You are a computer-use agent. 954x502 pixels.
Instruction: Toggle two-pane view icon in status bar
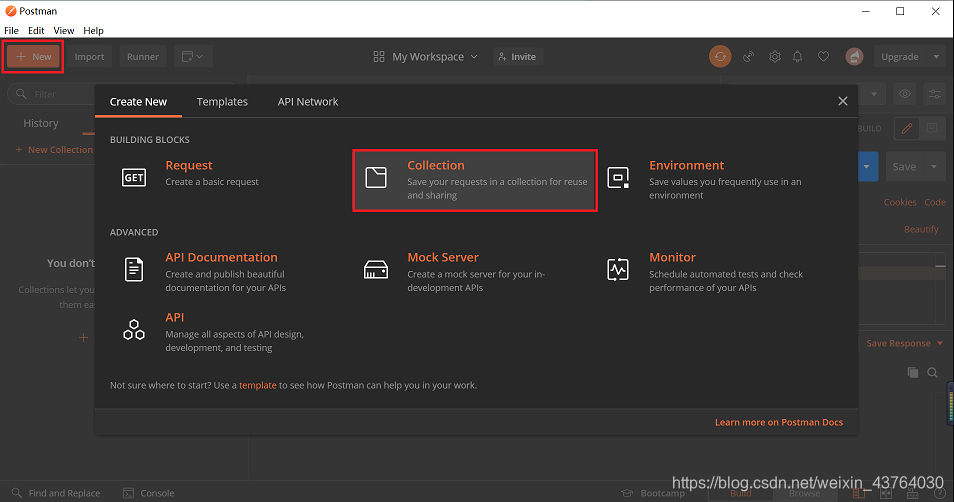coord(886,493)
